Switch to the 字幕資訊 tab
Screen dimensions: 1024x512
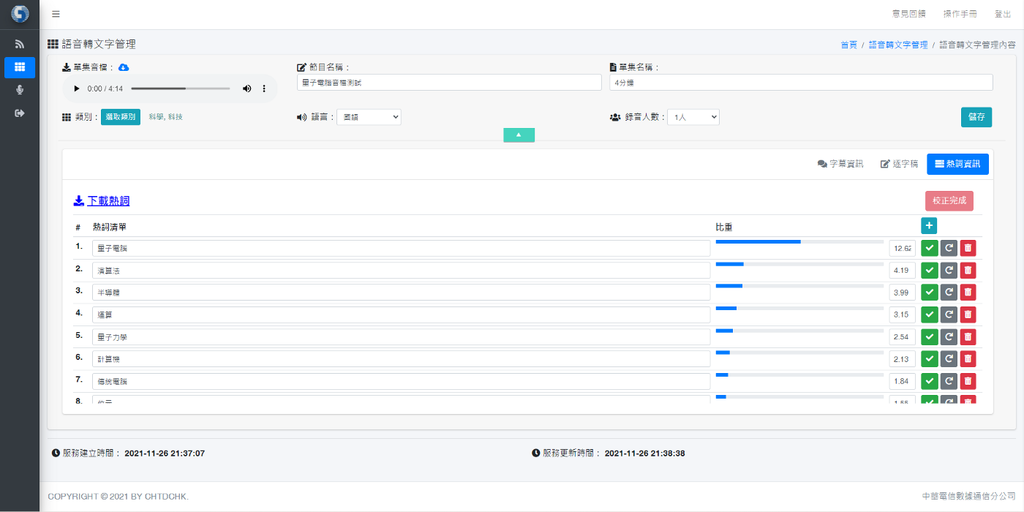(840, 165)
